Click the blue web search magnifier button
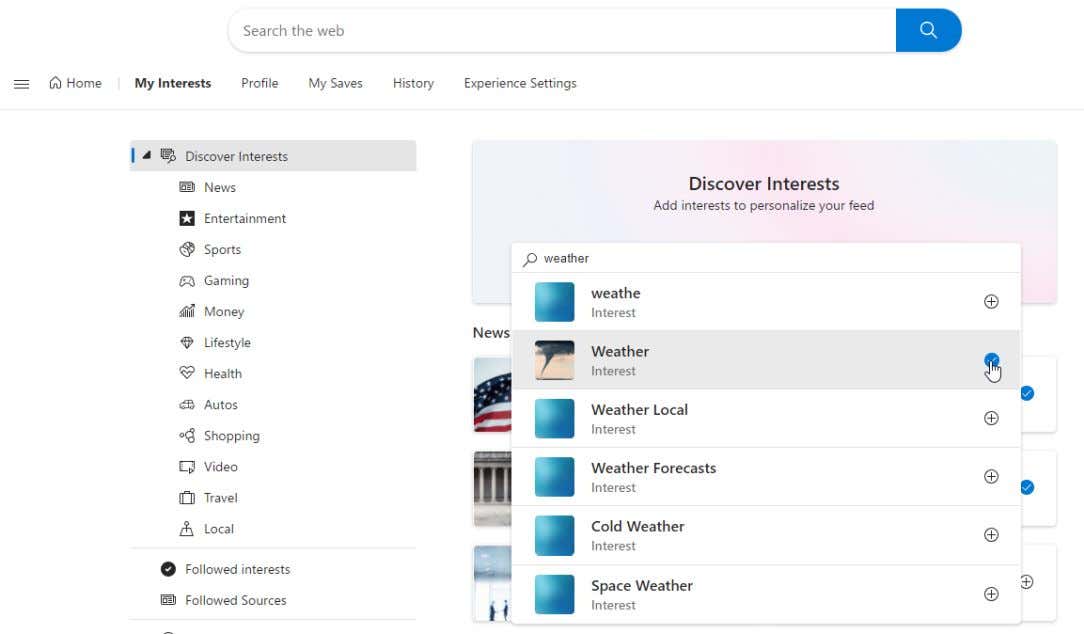1084x634 pixels. pyautogui.click(x=928, y=30)
